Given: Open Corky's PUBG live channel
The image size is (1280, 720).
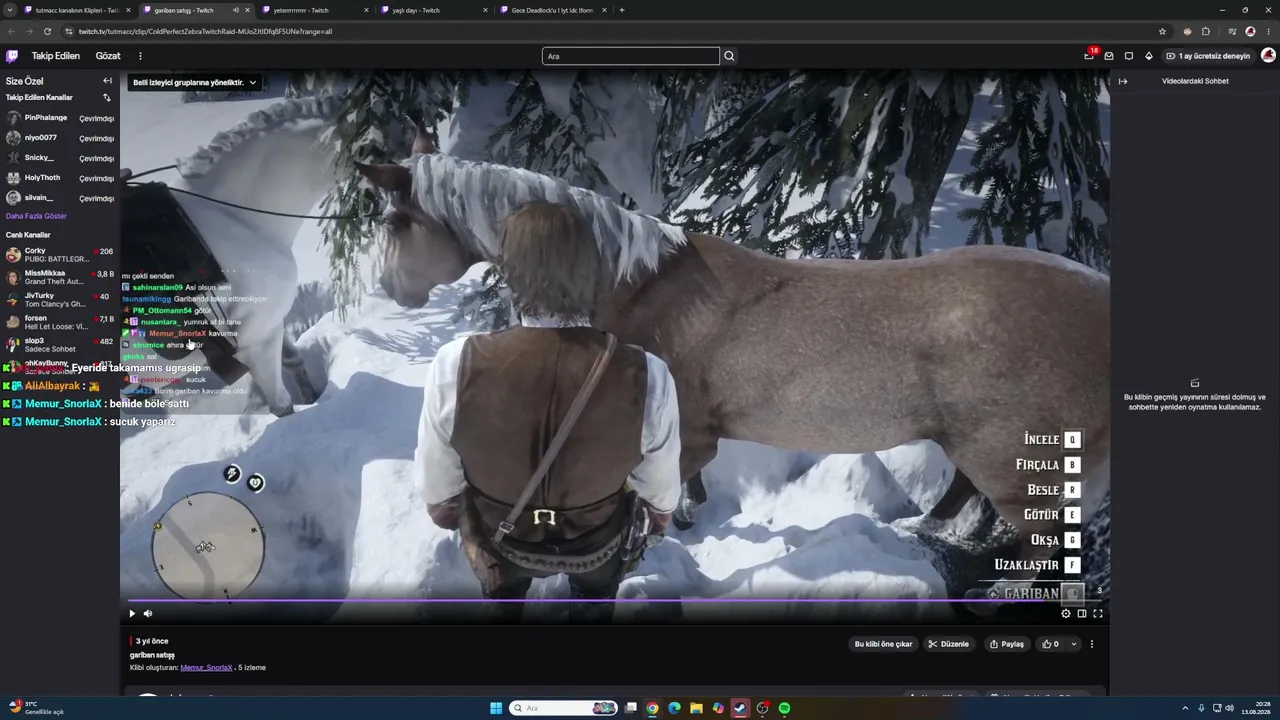Looking at the screenshot, I should (60, 255).
